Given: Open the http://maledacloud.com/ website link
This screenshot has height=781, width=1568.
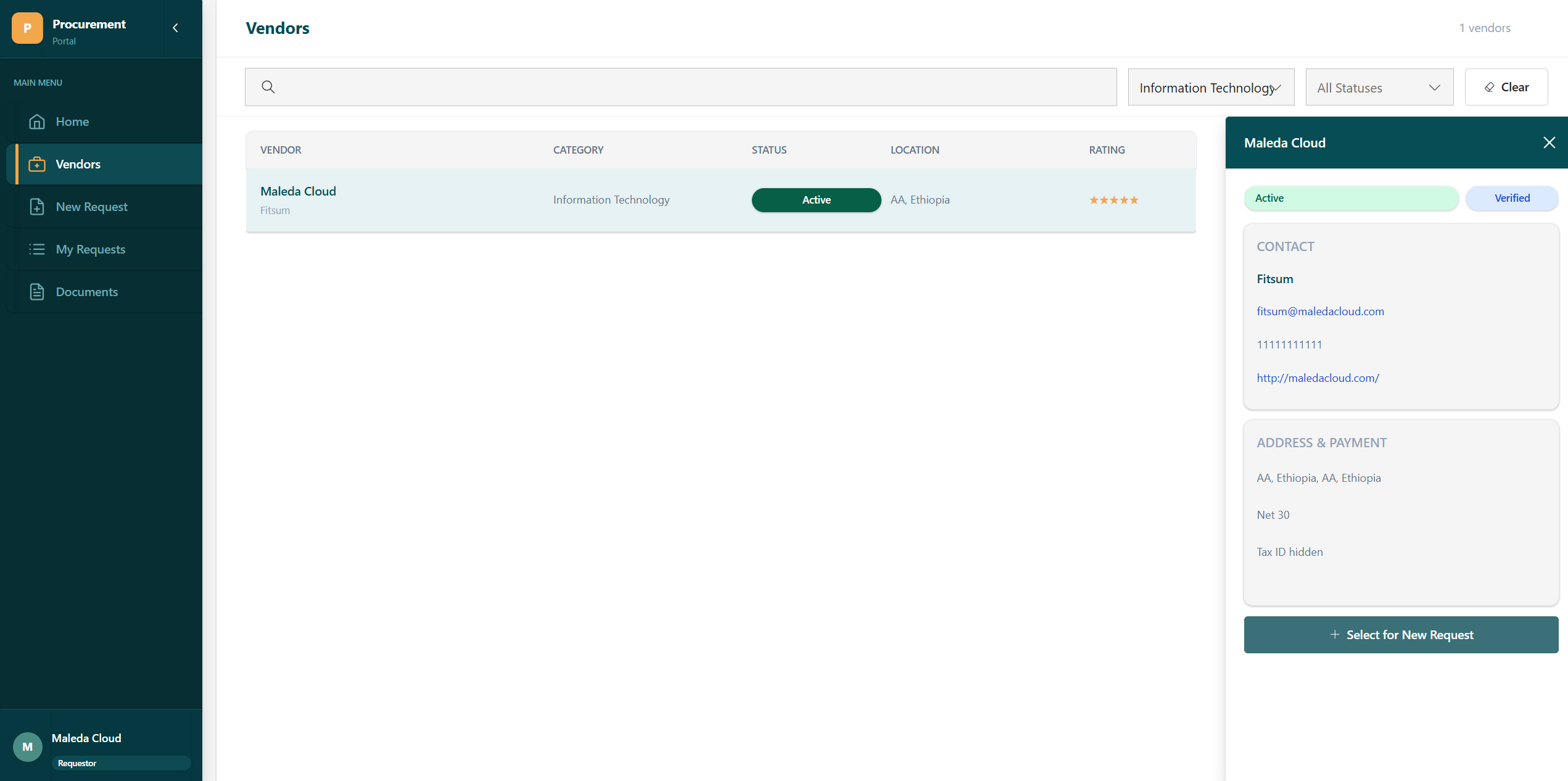Looking at the screenshot, I should (x=1318, y=378).
